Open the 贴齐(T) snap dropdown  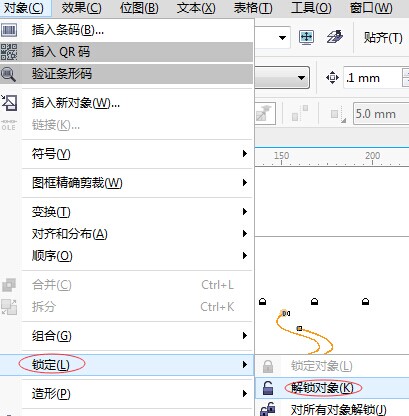pyautogui.click(x=383, y=37)
